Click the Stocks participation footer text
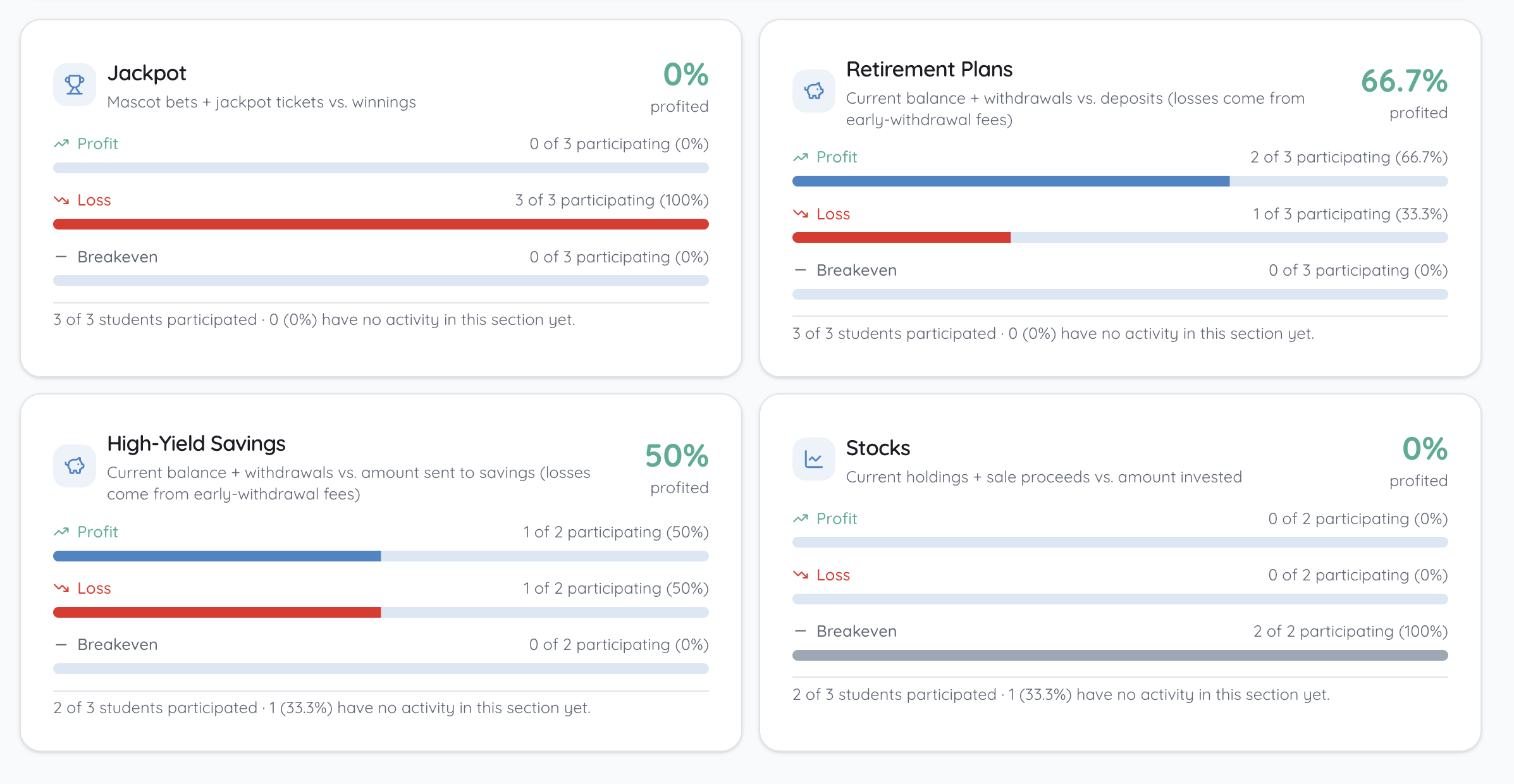1514x784 pixels. pos(1061,695)
